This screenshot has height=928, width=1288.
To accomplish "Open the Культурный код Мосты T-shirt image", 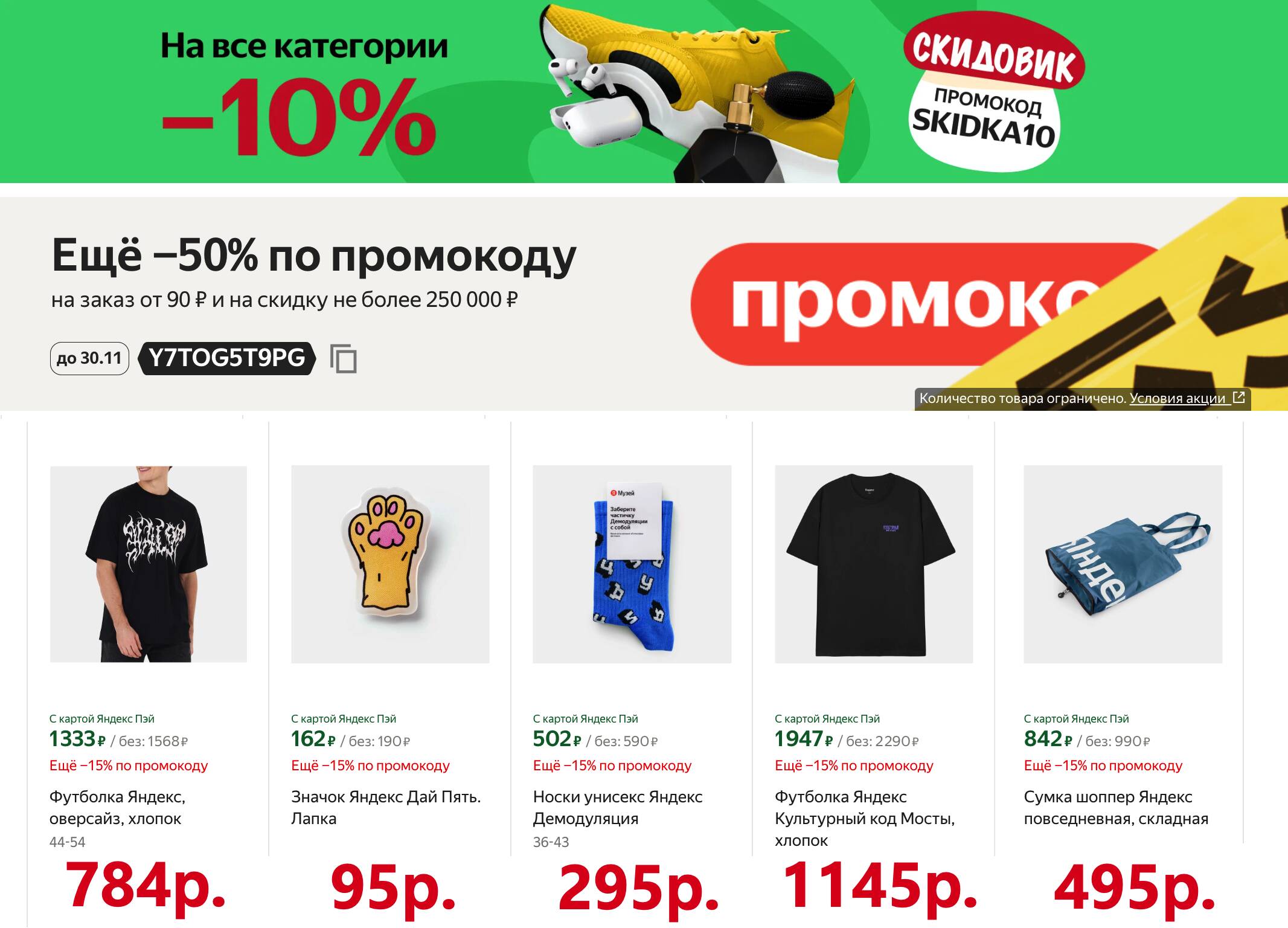I will pyautogui.click(x=874, y=564).
